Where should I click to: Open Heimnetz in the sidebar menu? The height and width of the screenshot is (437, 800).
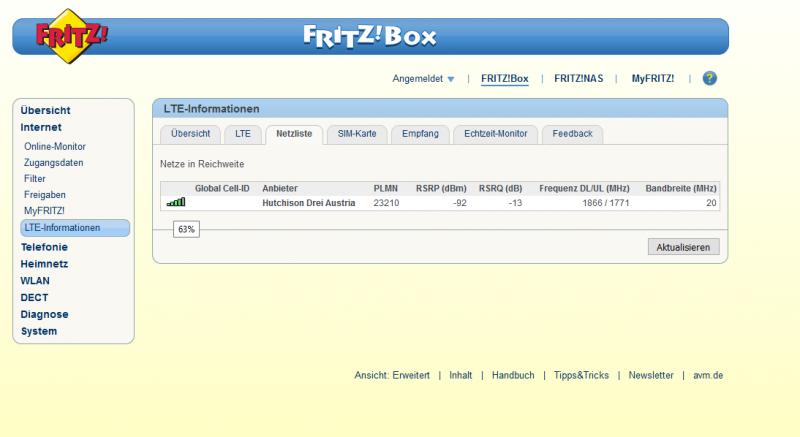pyautogui.click(x=44, y=264)
